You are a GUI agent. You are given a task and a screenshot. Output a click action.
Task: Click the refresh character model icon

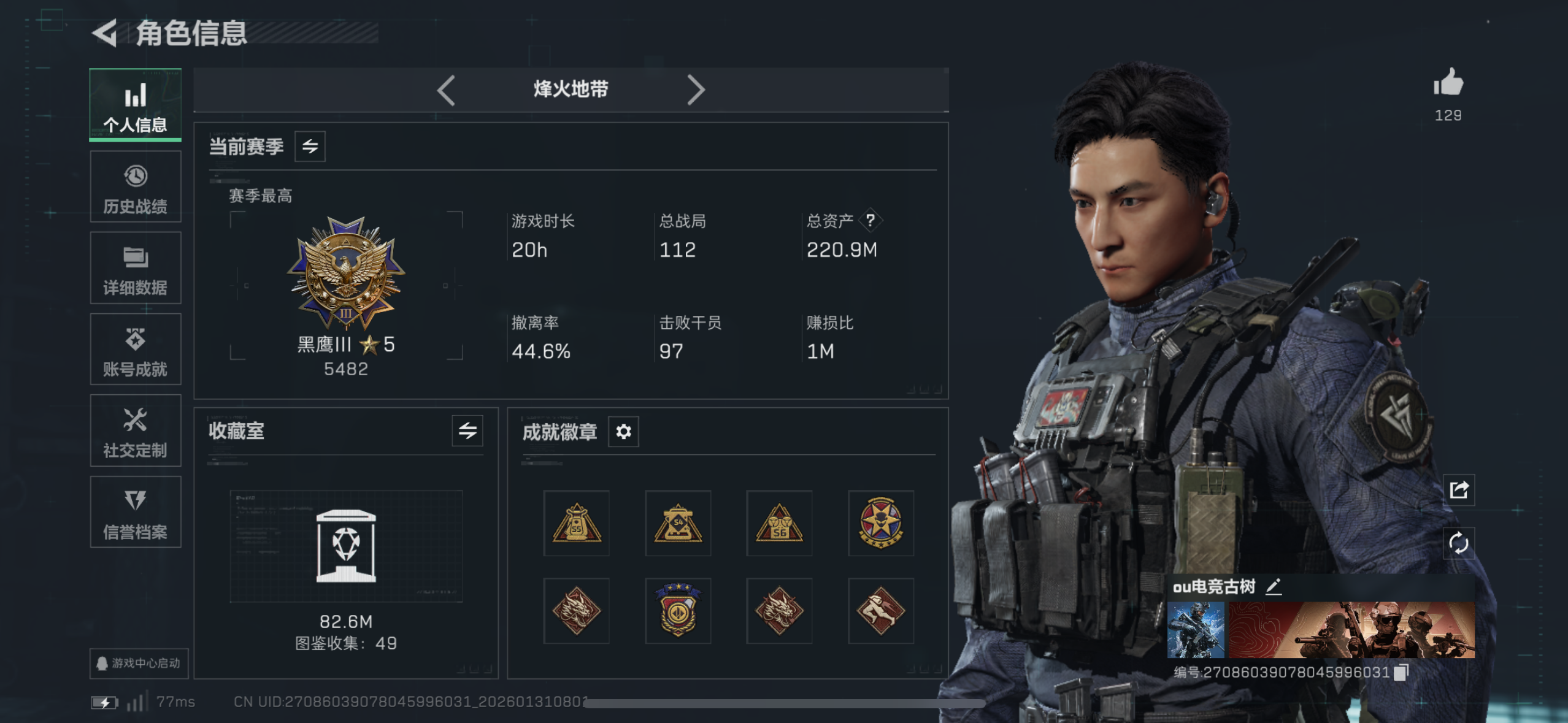point(1459,543)
